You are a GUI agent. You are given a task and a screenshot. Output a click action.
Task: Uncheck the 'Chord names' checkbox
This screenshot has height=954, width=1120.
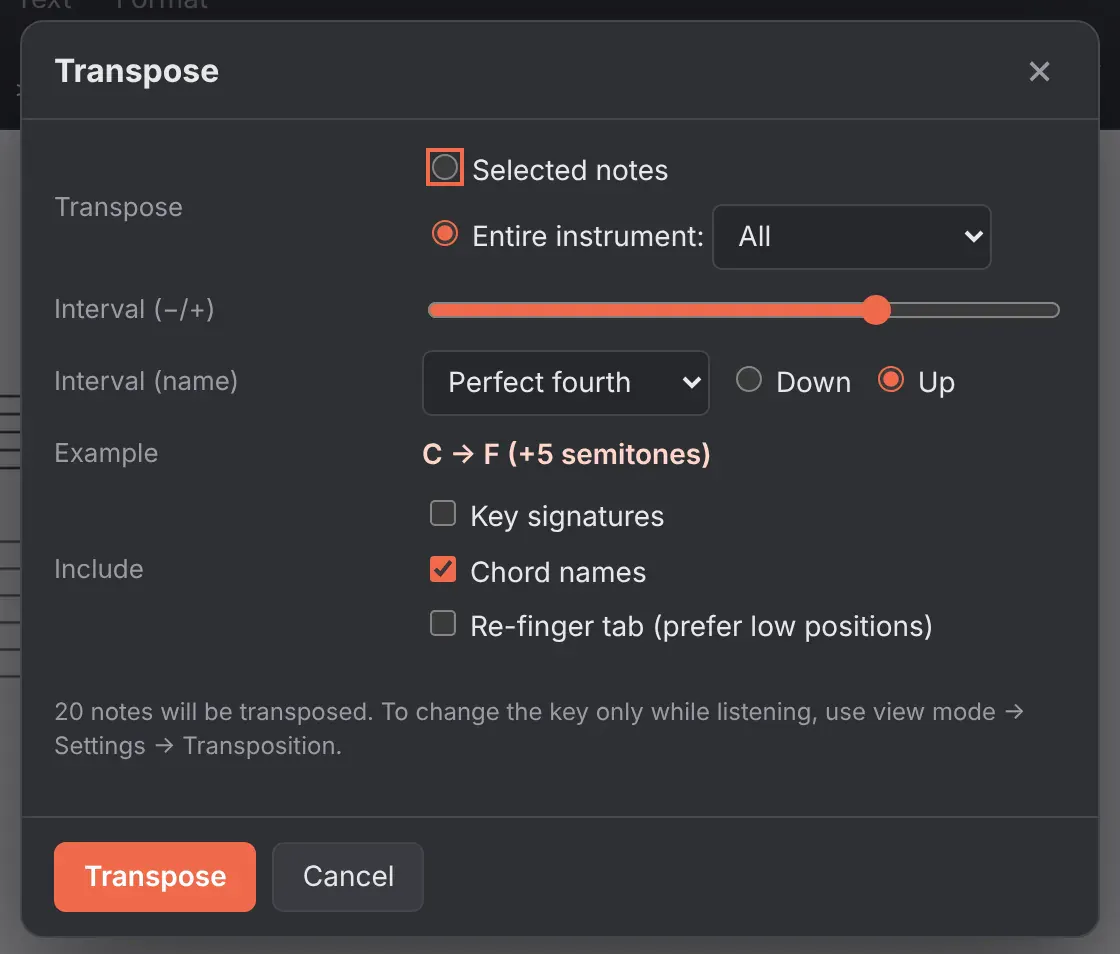[443, 569]
